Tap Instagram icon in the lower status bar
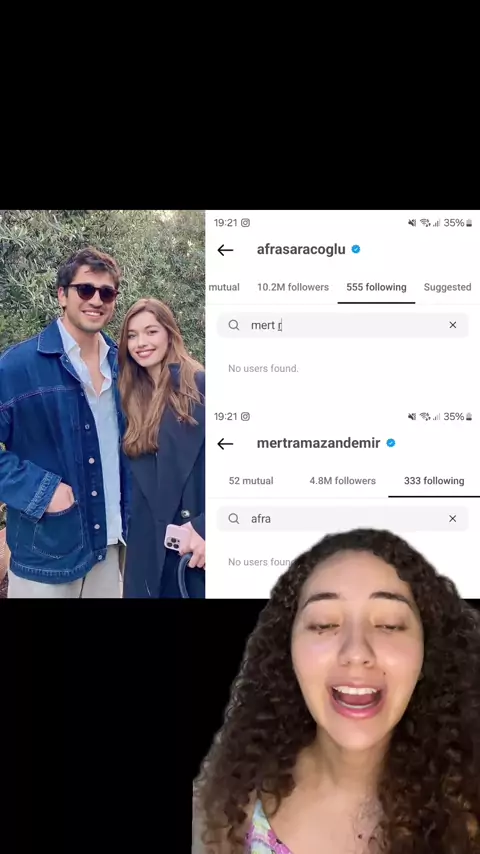 [246, 417]
